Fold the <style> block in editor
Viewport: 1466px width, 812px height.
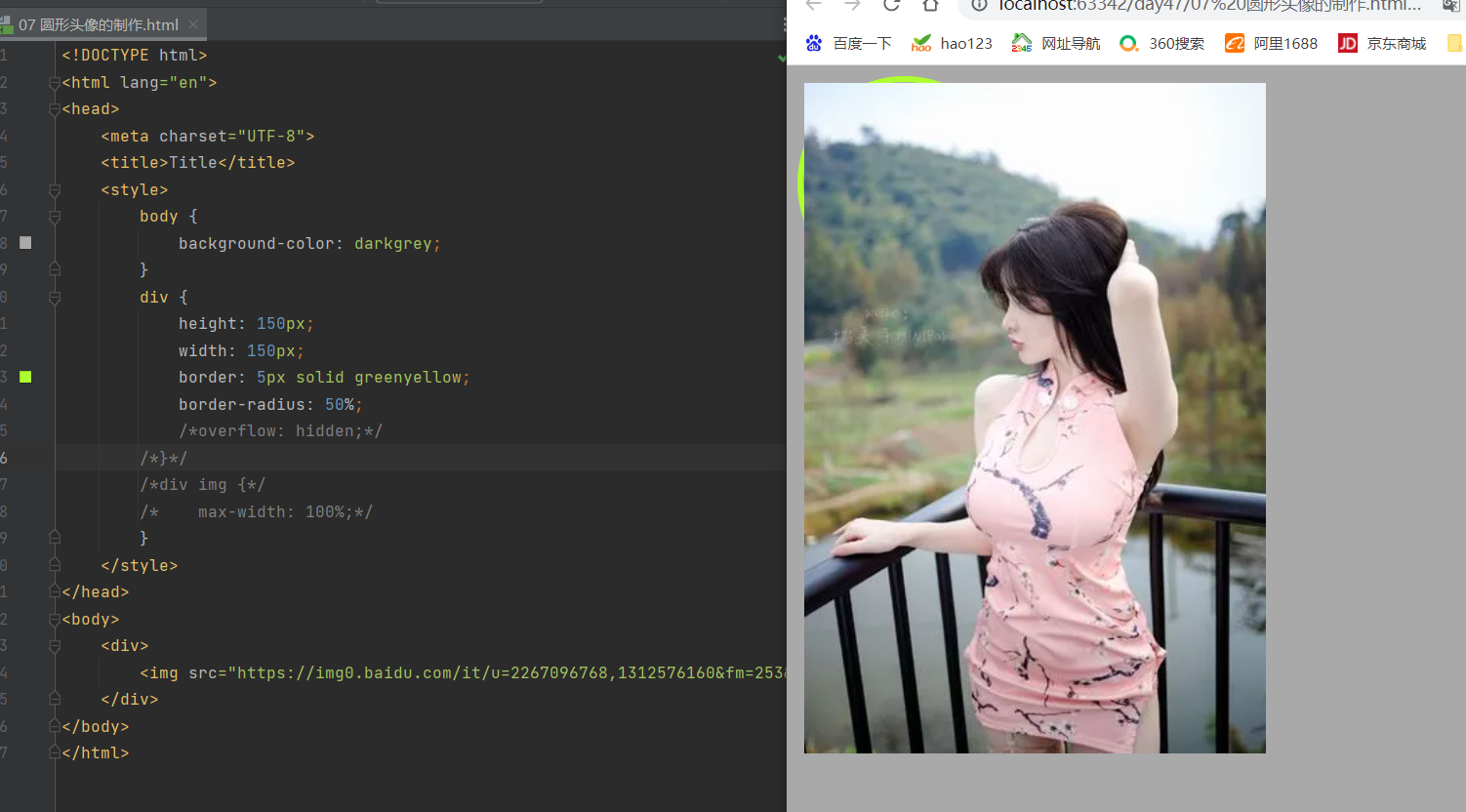[55, 190]
